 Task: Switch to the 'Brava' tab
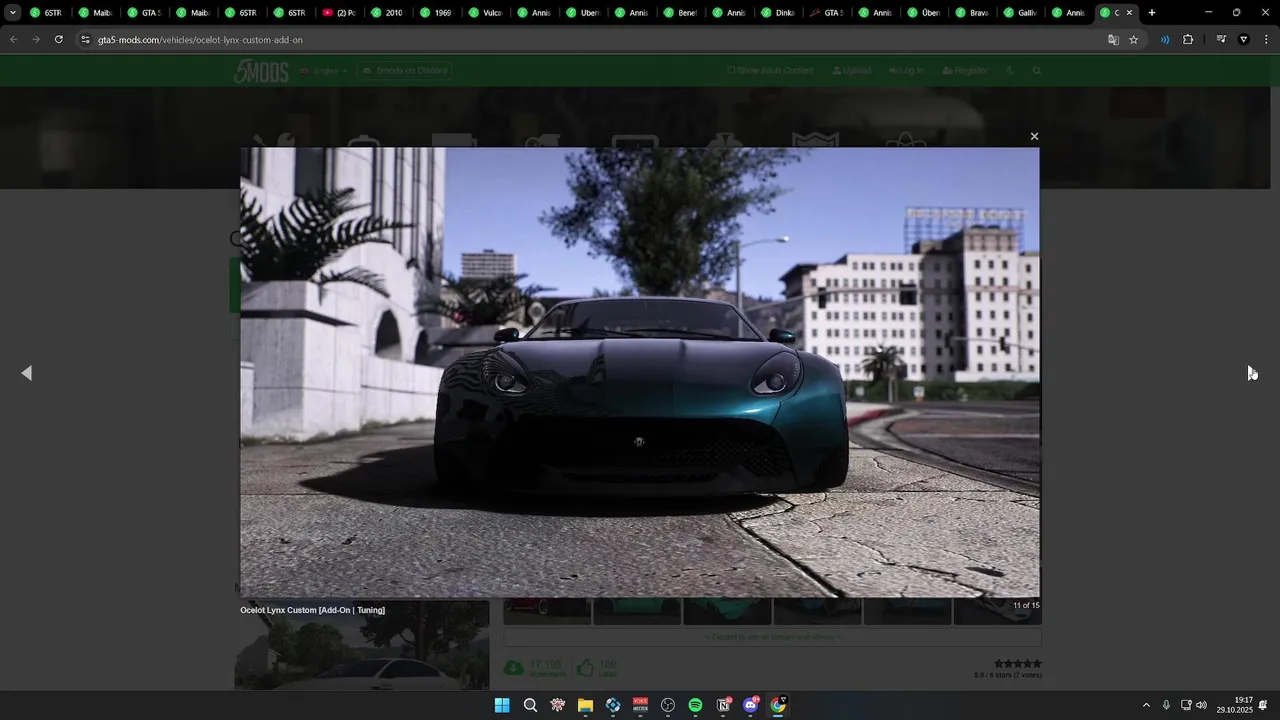pos(975,13)
